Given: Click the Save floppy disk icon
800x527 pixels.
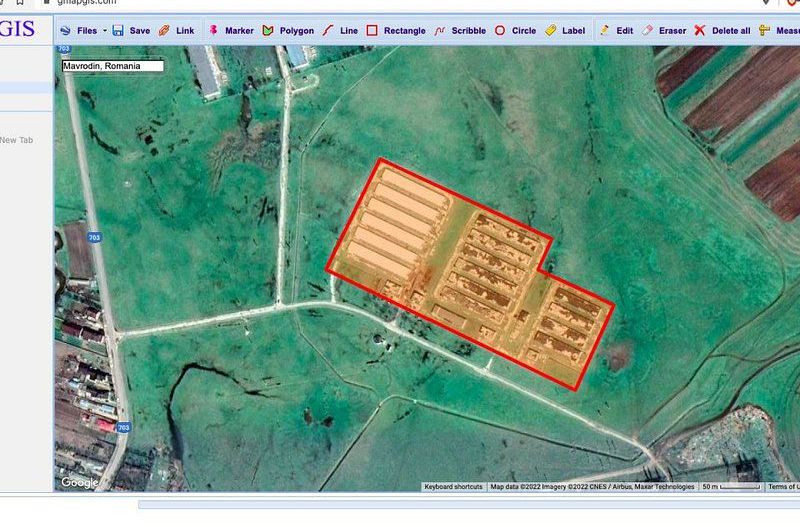Looking at the screenshot, I should [118, 31].
